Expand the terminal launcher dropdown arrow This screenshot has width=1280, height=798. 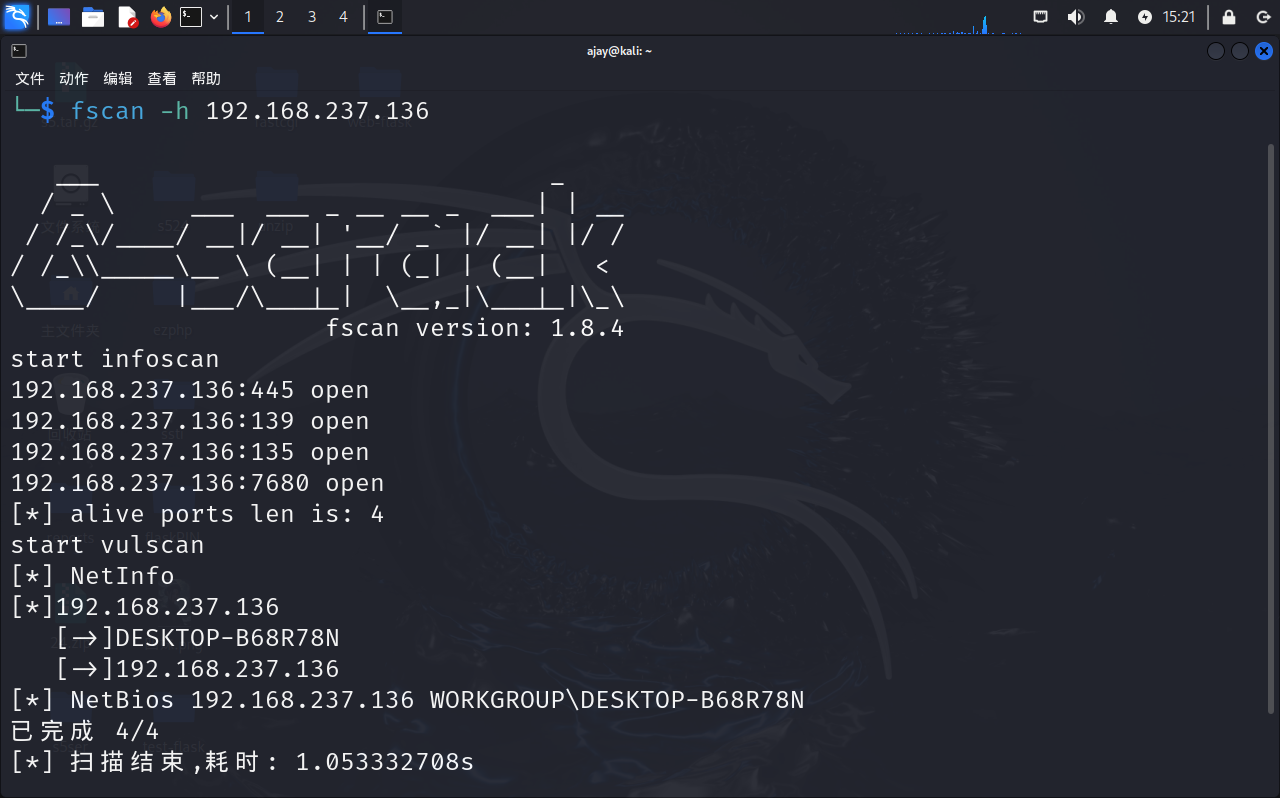[214, 17]
